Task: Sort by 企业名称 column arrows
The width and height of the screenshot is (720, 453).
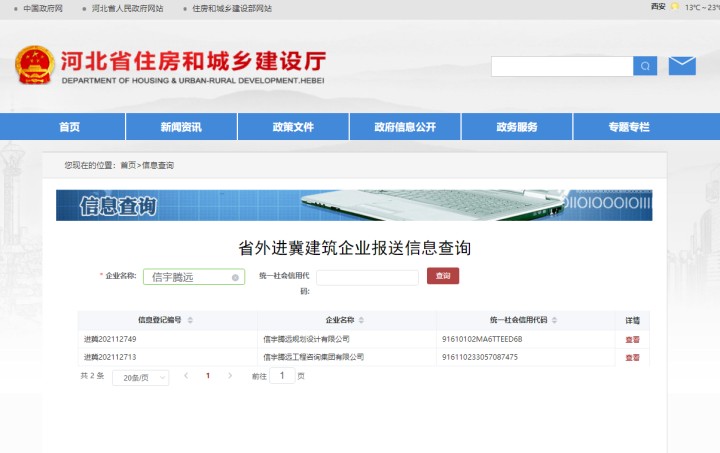Action: 361,320
